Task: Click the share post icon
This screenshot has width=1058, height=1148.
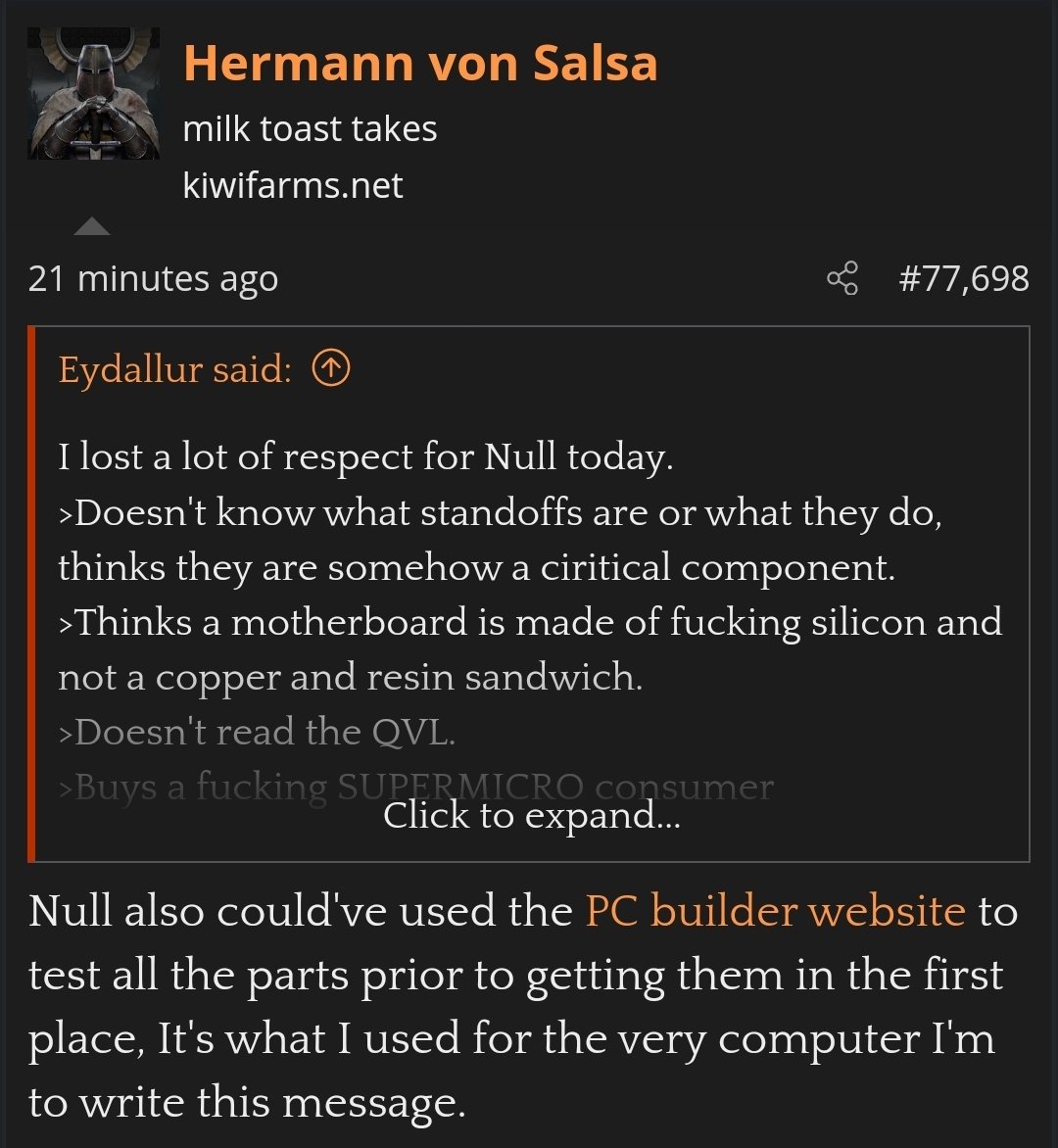Action: pos(842,279)
